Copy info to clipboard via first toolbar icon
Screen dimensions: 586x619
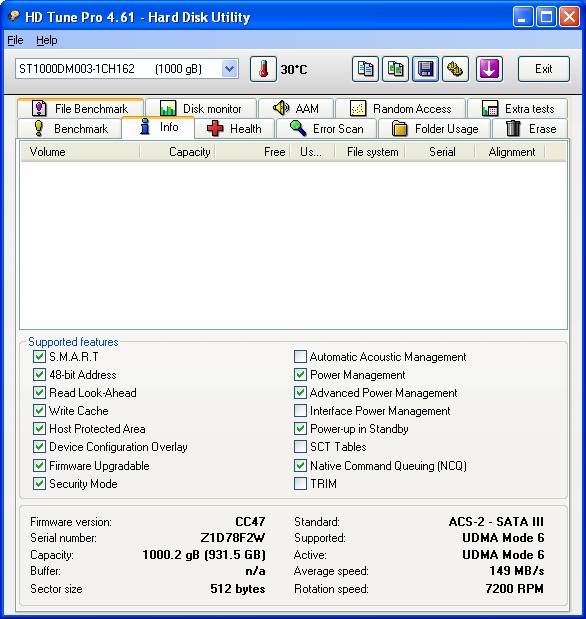(365, 69)
